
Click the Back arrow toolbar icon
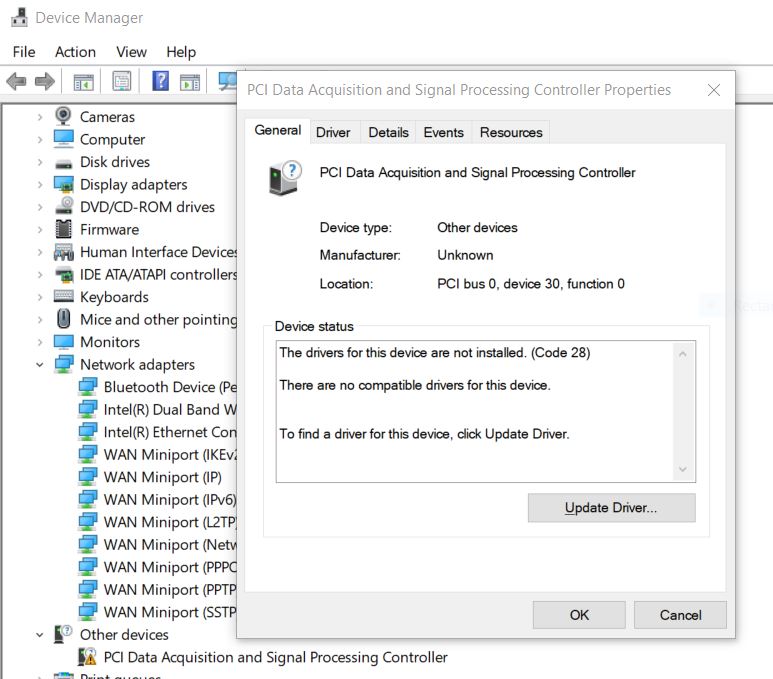(16, 81)
